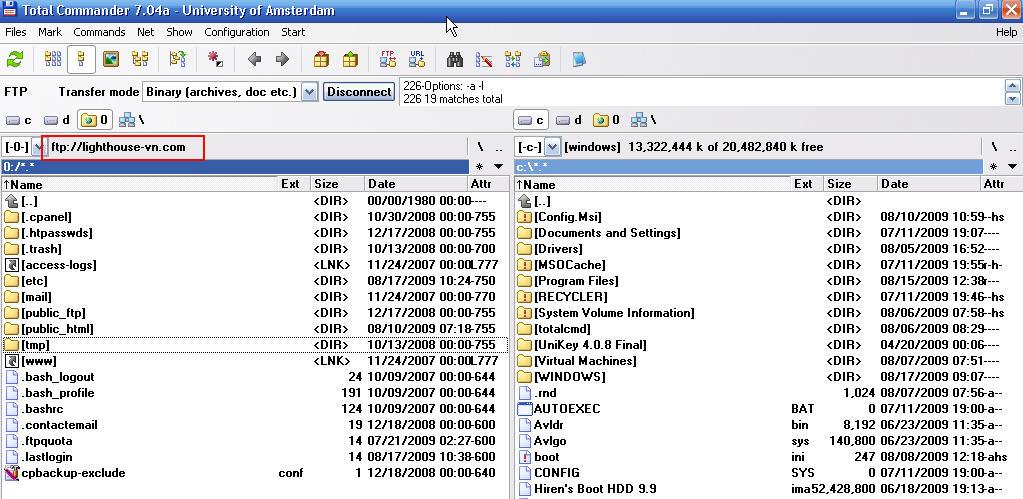
Task: Click the Reread source refresh icon
Action: 14,60
